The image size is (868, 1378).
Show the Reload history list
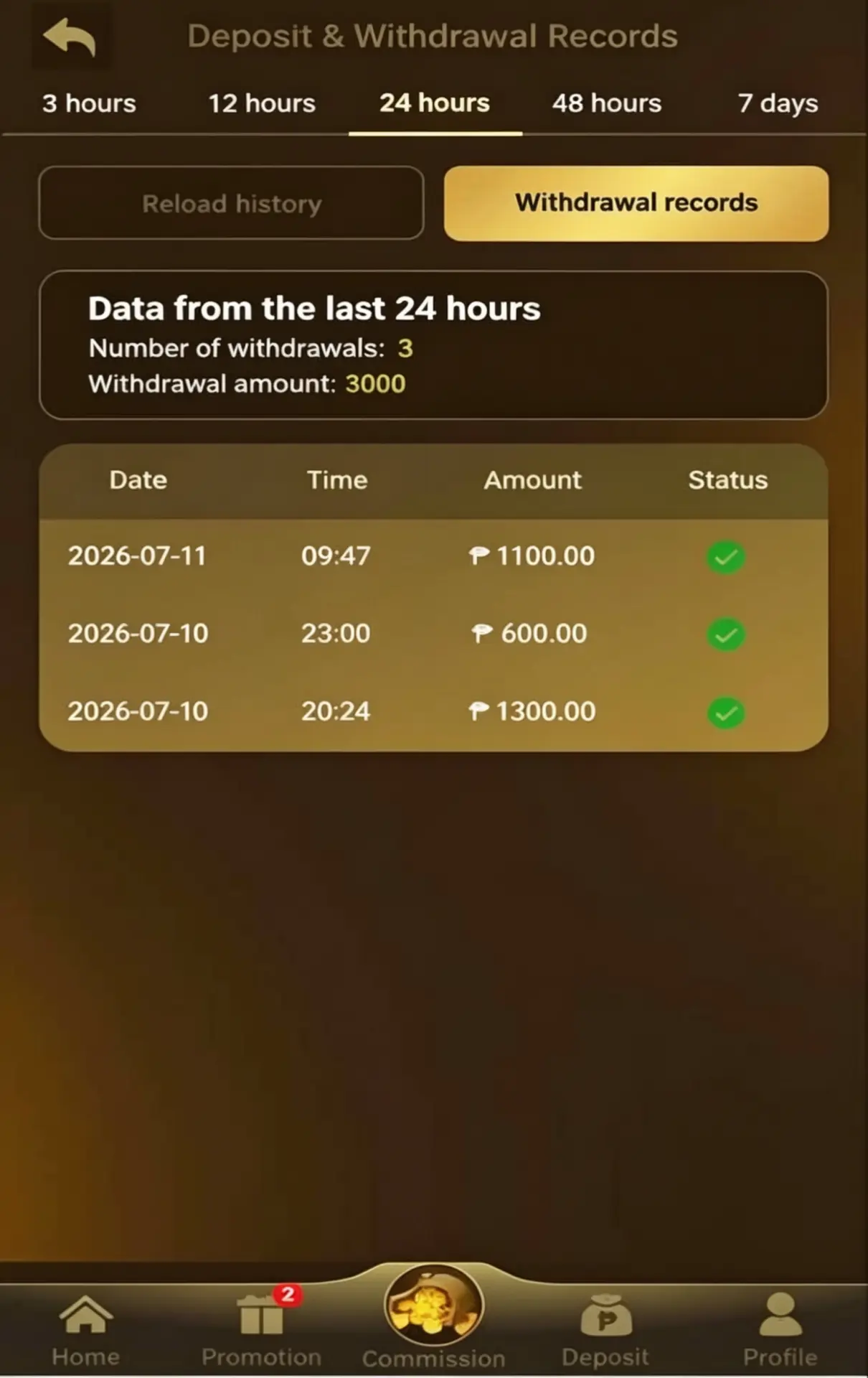(x=231, y=203)
